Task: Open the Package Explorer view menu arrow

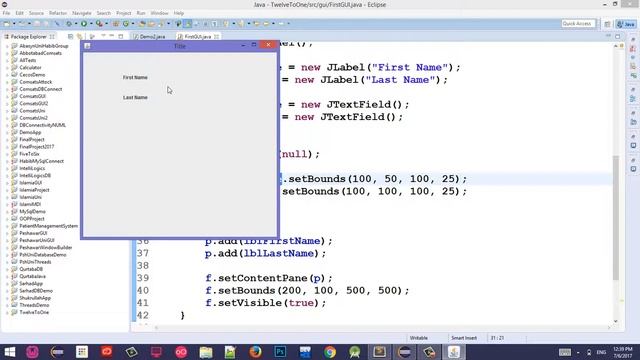Action: tap(103, 36)
